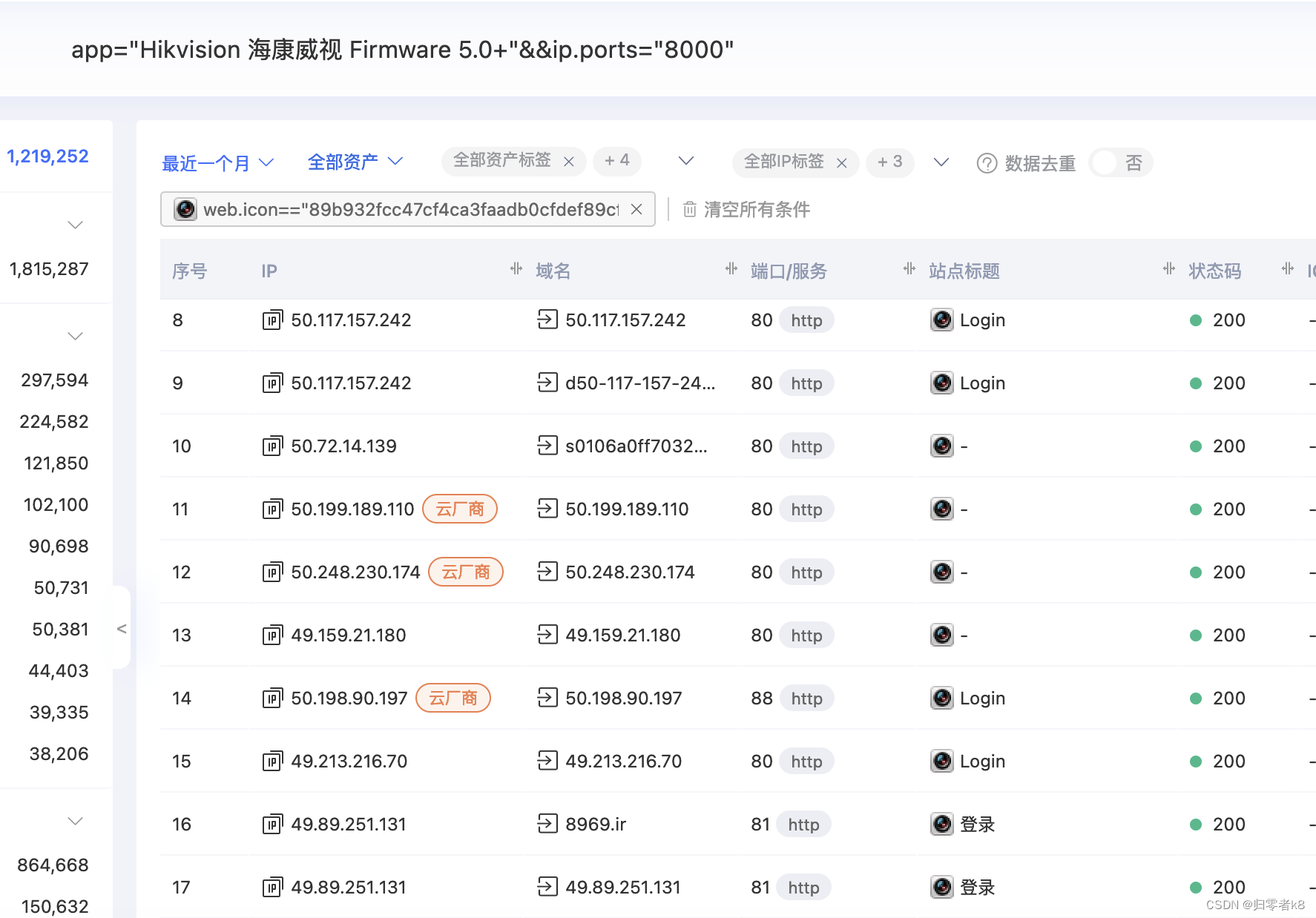Open the Login site title in row 15
Screen dimensions: 1316x918
[982, 762]
